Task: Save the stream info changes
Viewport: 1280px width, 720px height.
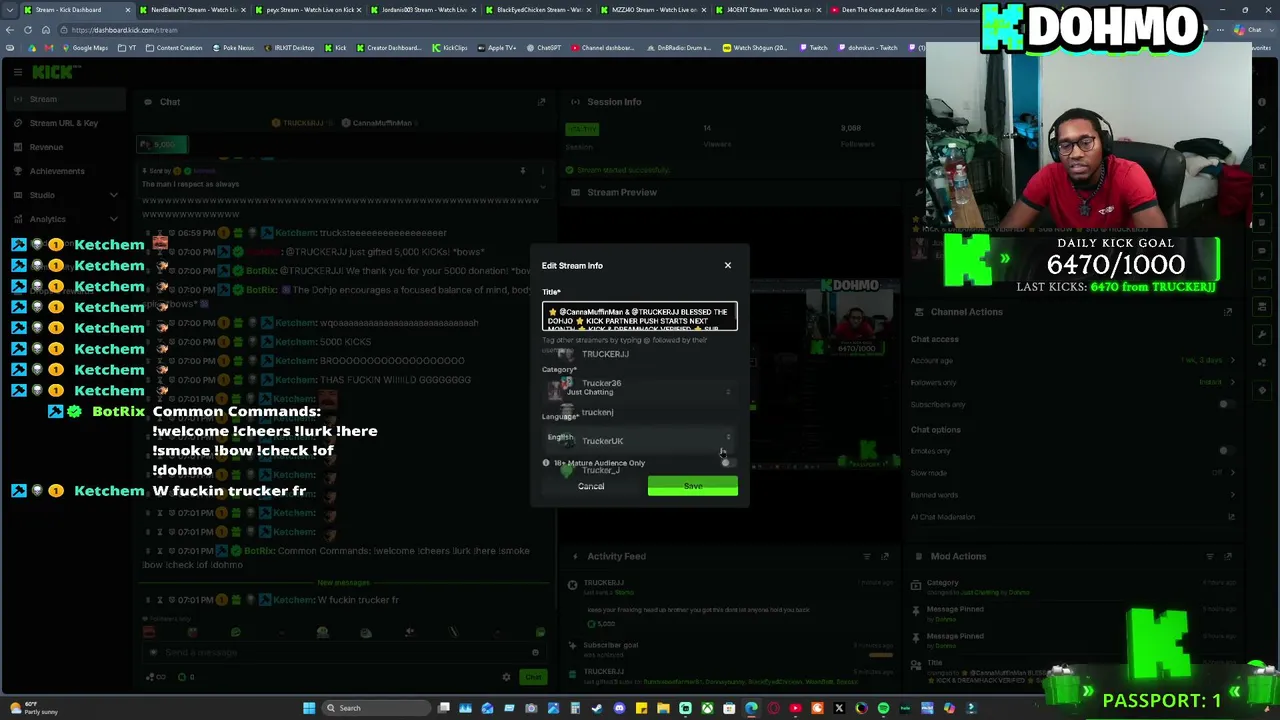Action: (x=692, y=486)
